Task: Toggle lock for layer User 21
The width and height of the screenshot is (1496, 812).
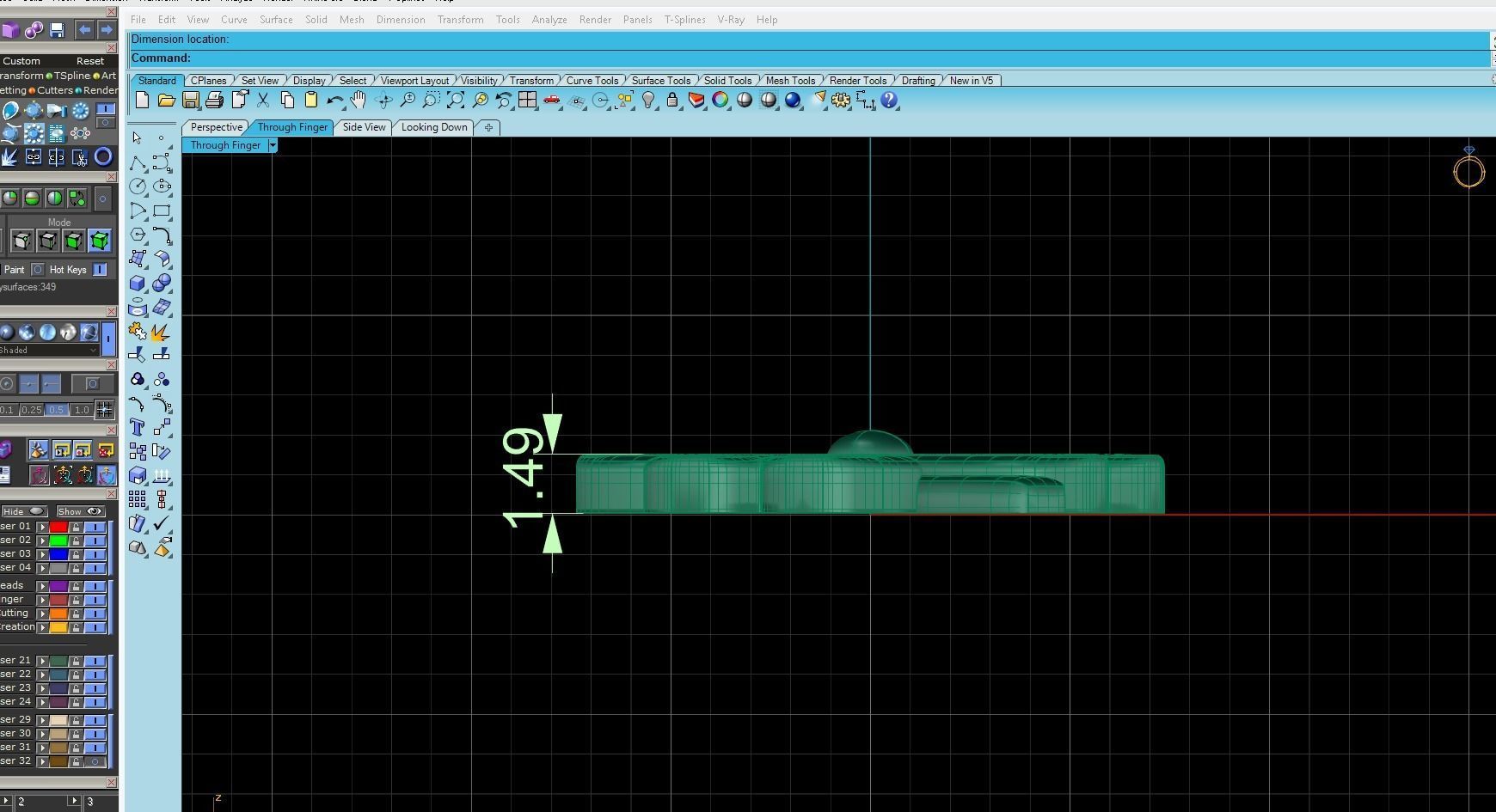Action: pyautogui.click(x=76, y=661)
